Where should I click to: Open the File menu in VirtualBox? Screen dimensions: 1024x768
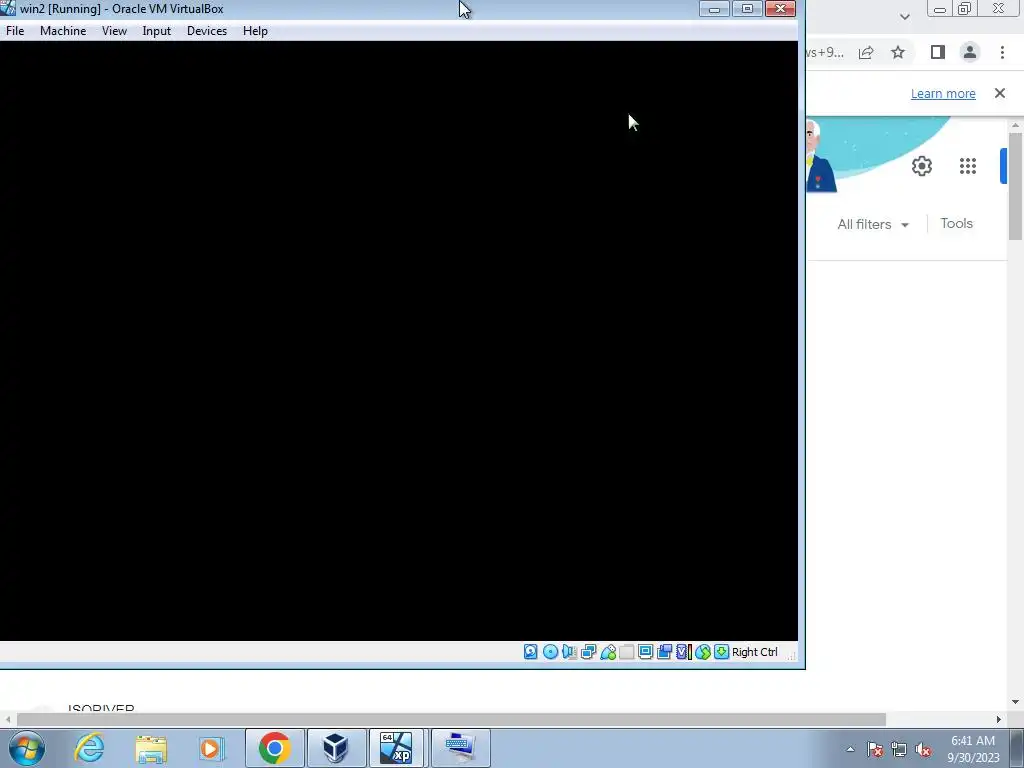pyautogui.click(x=15, y=31)
